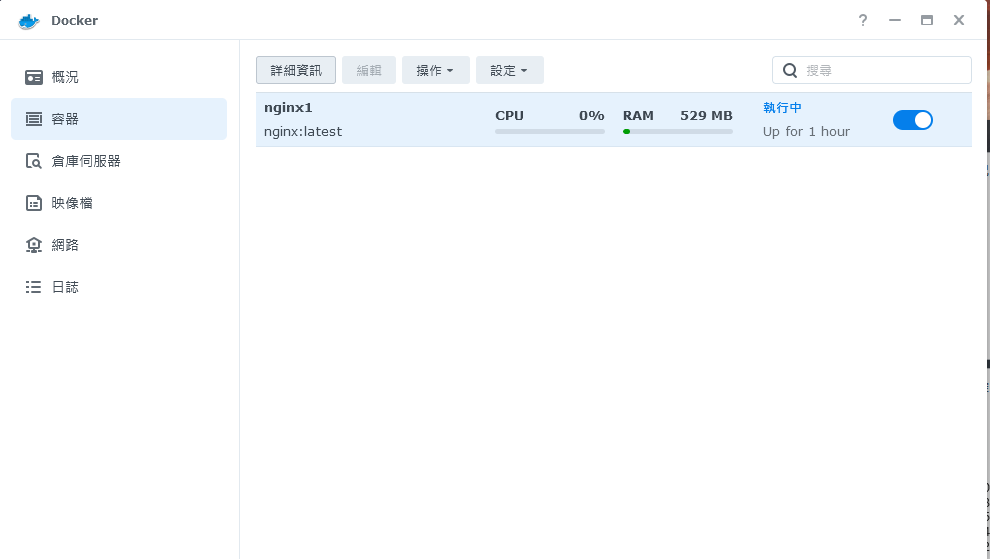Focus the 搜尋 search input field
Viewport: 990px width, 559px height.
pyautogui.click(x=871, y=70)
